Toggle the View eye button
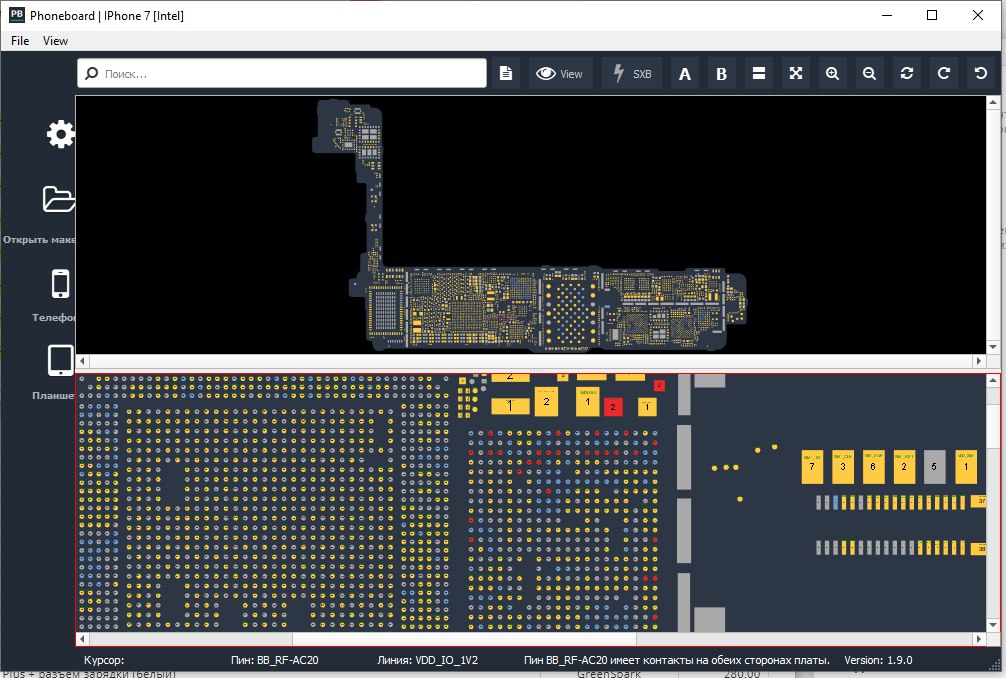 point(559,74)
